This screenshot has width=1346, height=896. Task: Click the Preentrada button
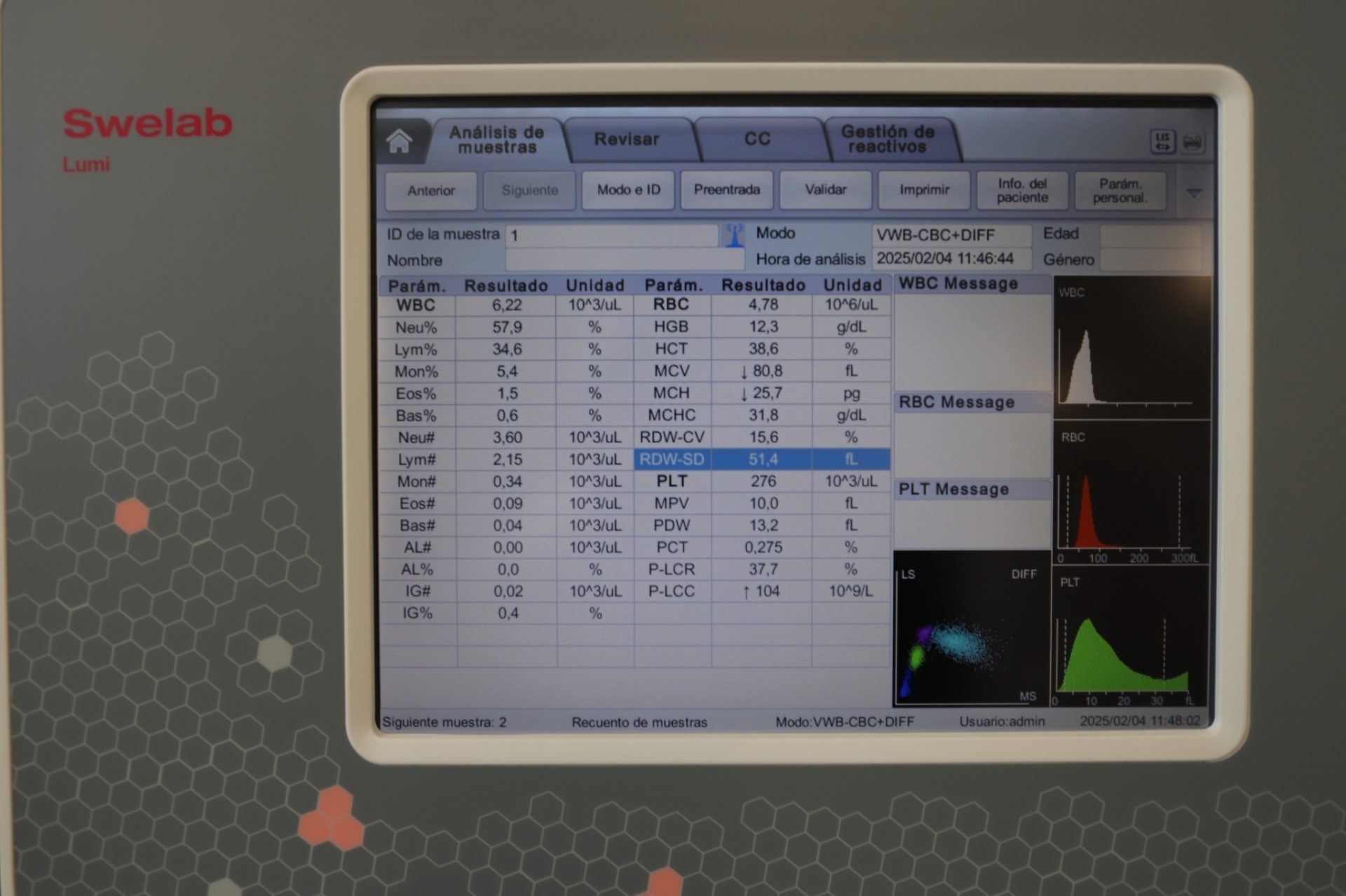[x=726, y=190]
